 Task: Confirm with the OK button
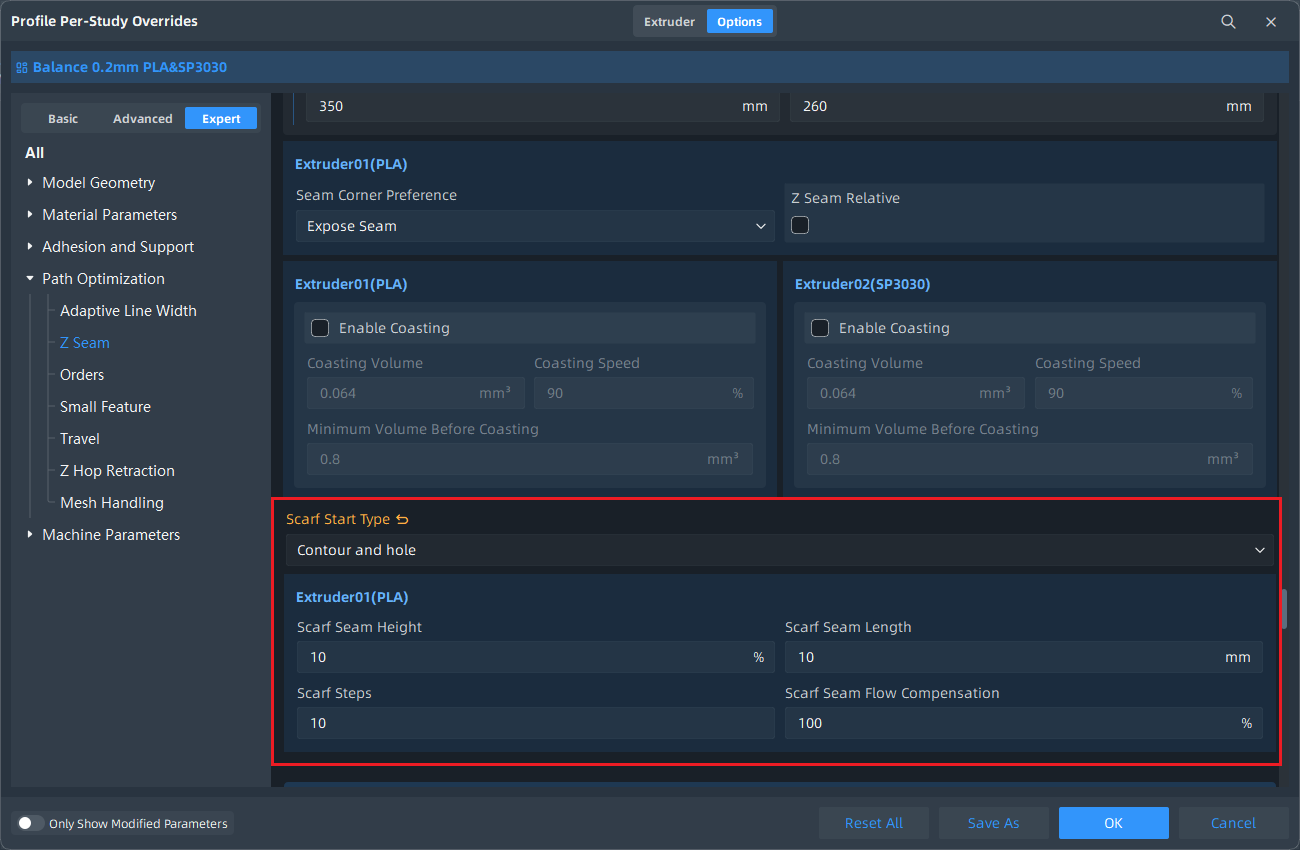tap(1114, 823)
